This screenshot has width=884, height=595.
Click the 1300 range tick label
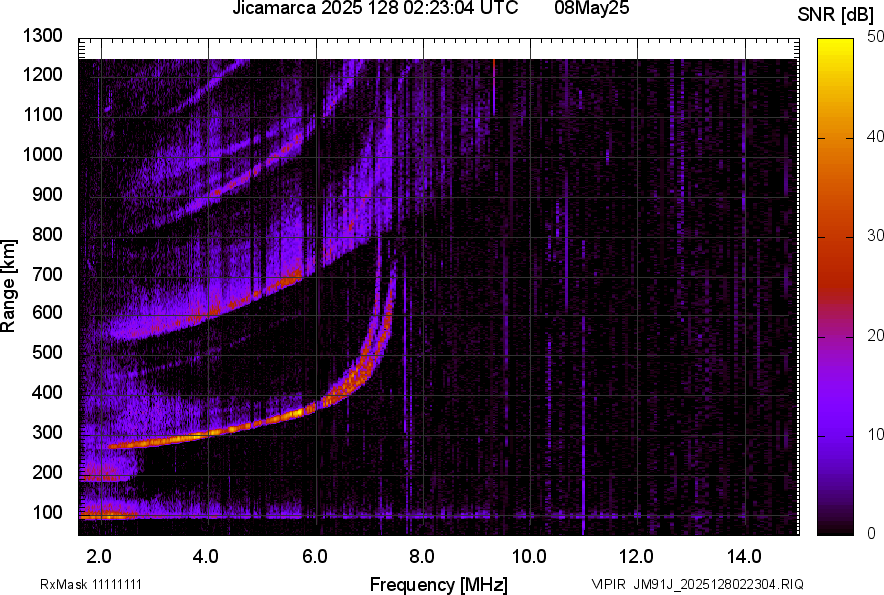click(x=42, y=36)
